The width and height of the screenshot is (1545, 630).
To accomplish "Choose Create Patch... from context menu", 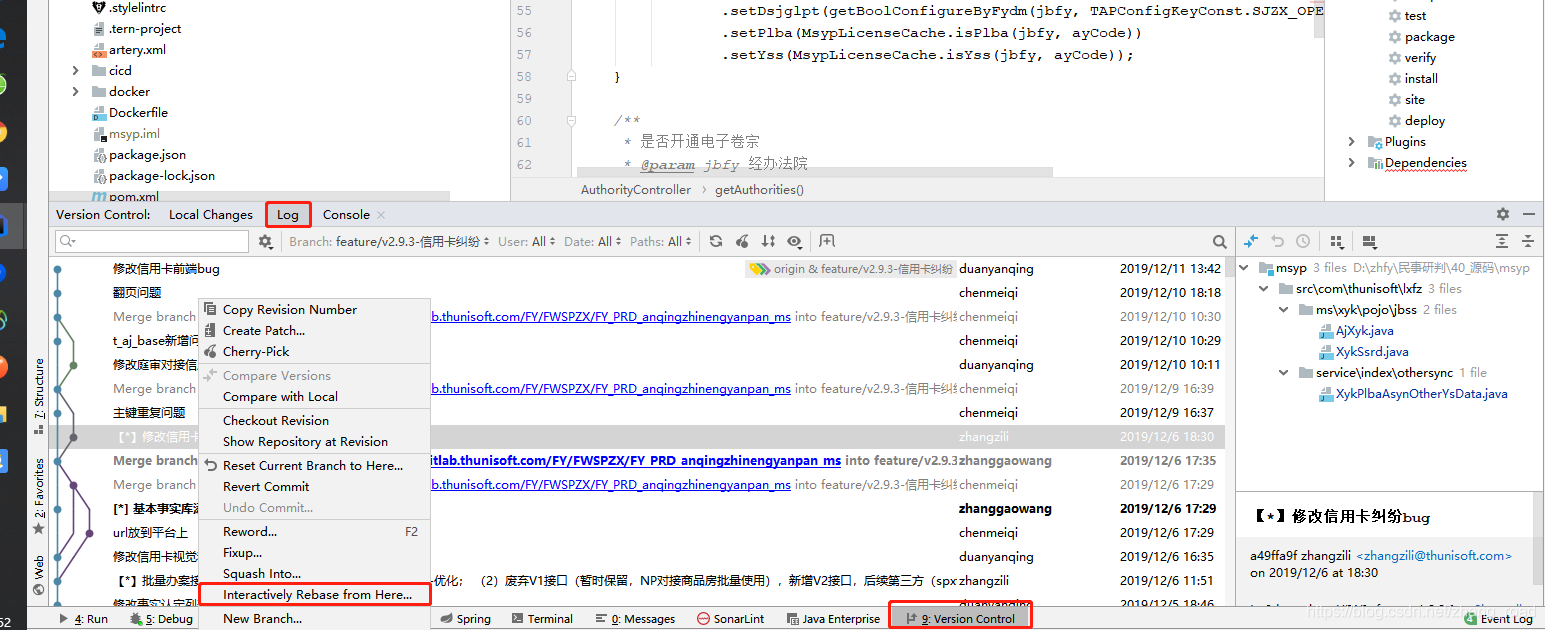I will point(315,330).
